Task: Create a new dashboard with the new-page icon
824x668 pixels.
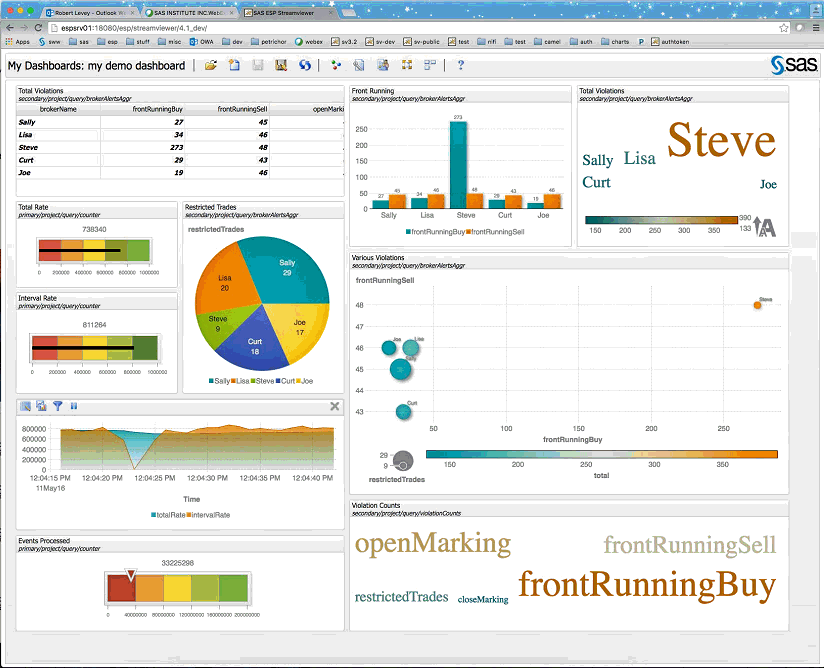Action: [x=234, y=64]
